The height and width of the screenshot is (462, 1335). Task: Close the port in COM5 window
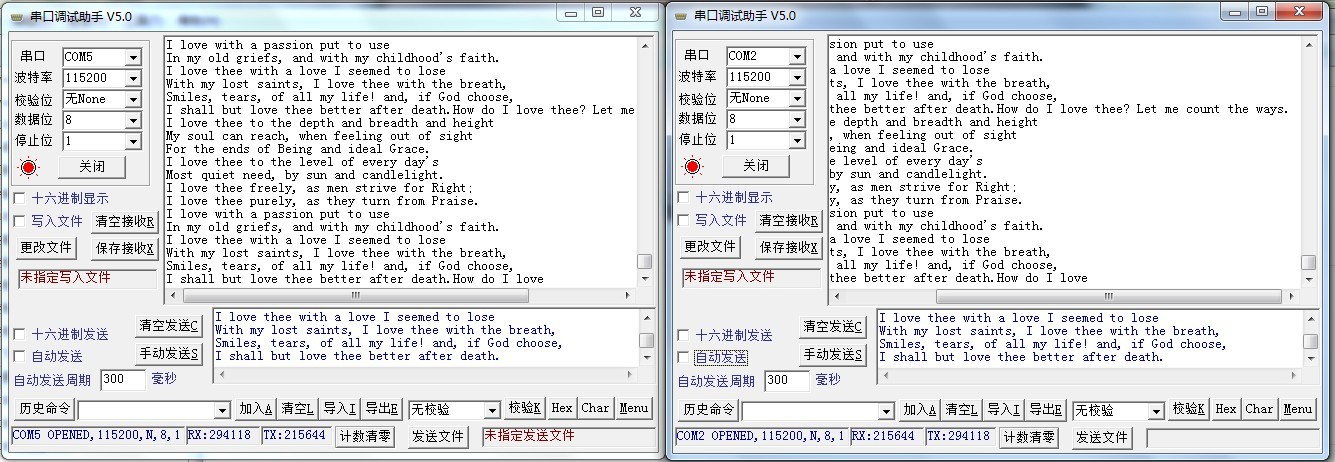92,167
